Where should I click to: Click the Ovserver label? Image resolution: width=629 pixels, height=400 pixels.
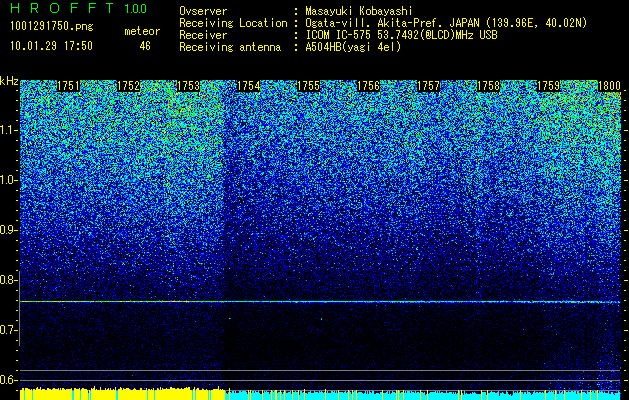(203, 11)
